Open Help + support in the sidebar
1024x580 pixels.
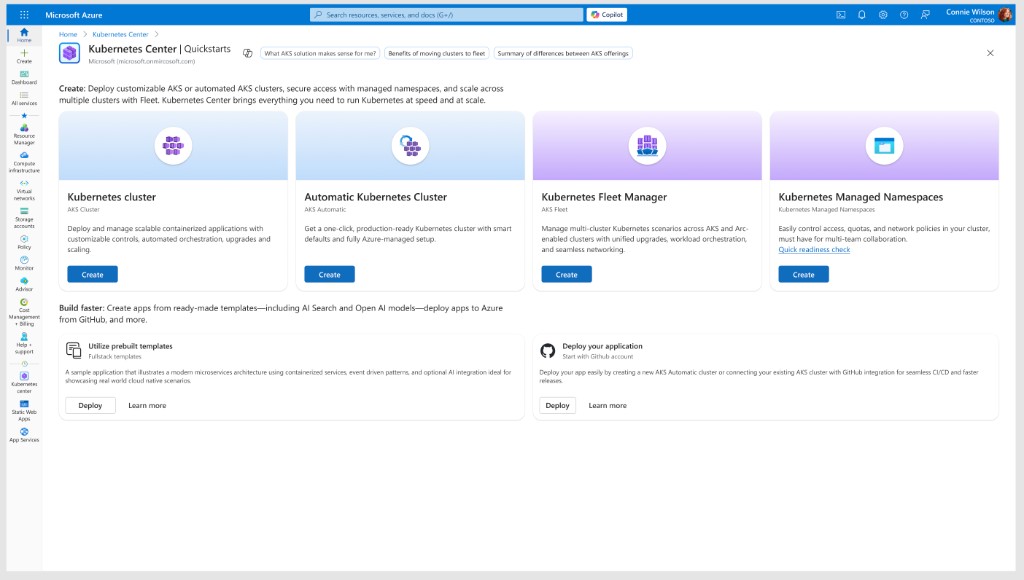pyautogui.click(x=24, y=342)
